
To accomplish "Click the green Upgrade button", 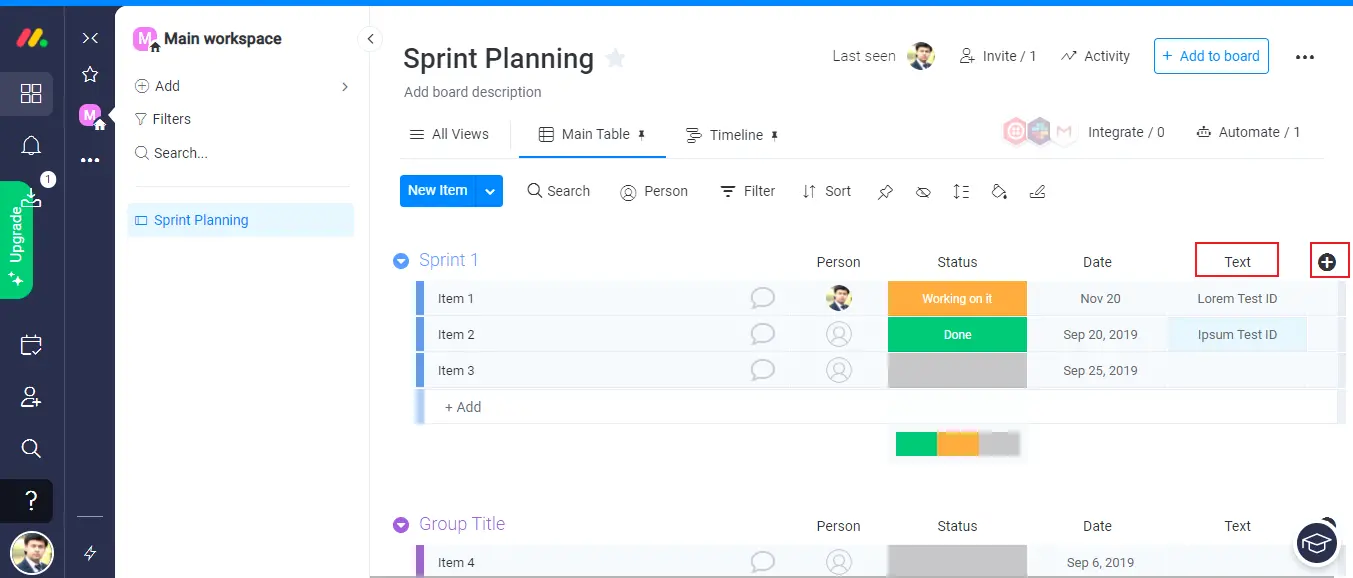I will (16, 240).
